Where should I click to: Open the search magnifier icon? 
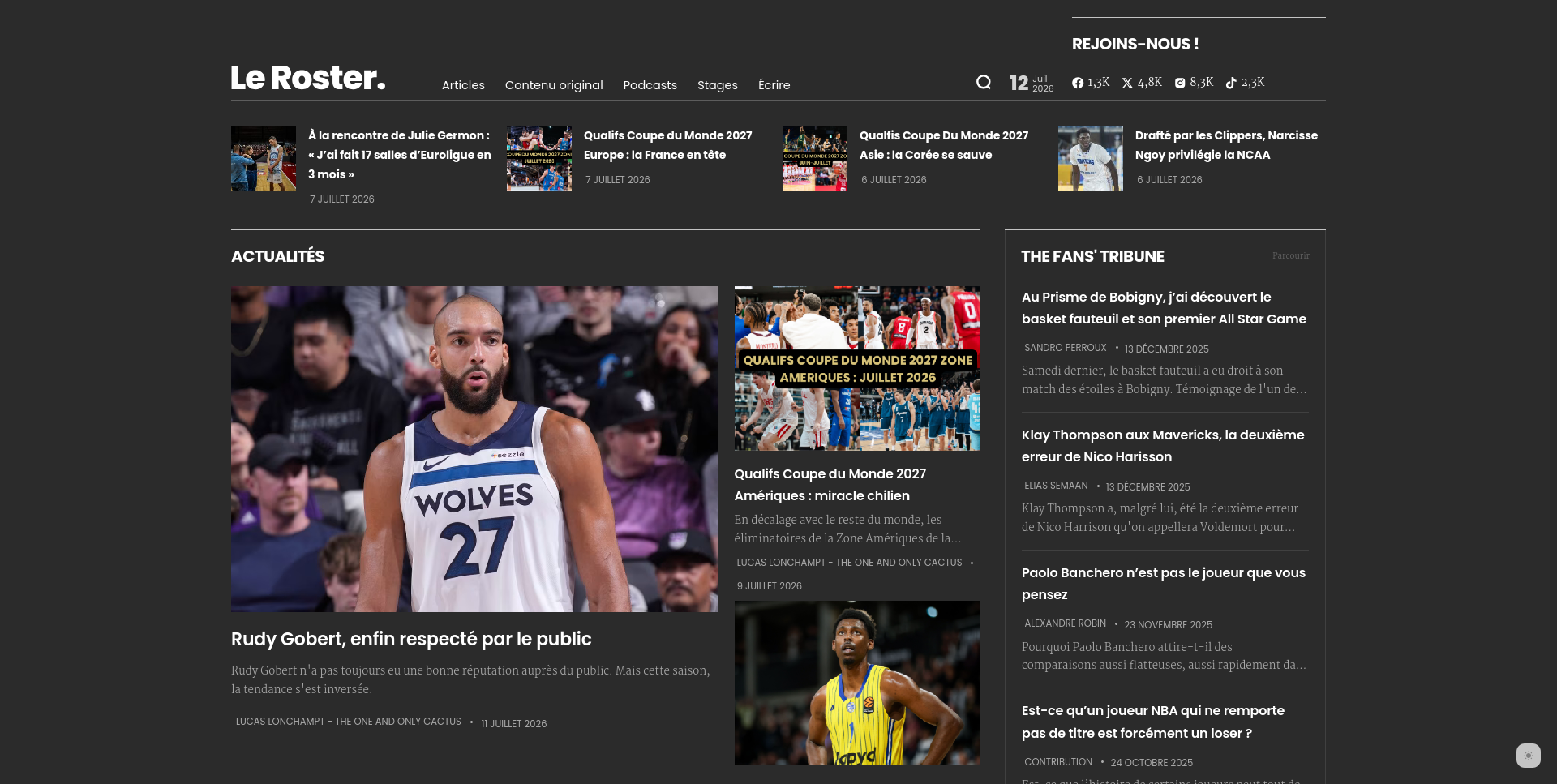click(x=983, y=82)
